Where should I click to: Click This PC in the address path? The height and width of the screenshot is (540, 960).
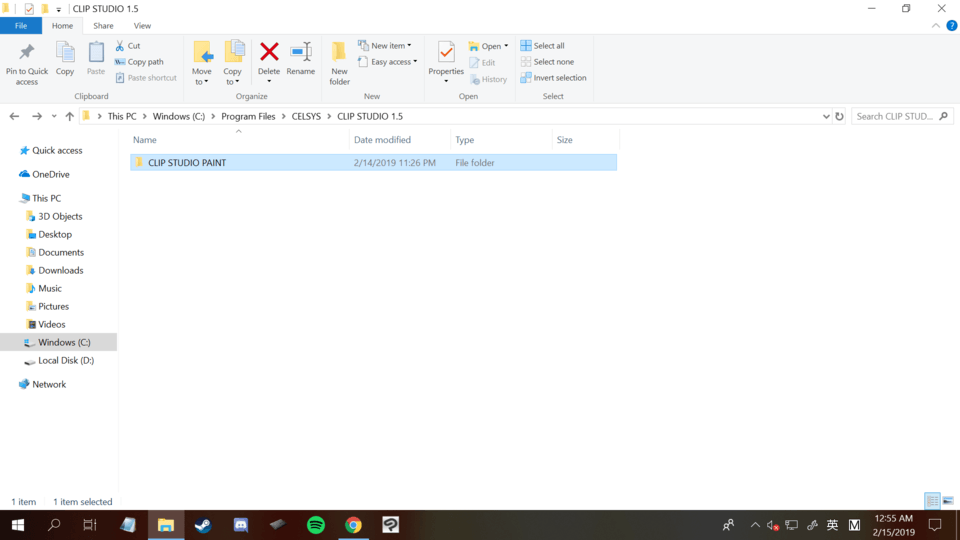click(x=122, y=116)
